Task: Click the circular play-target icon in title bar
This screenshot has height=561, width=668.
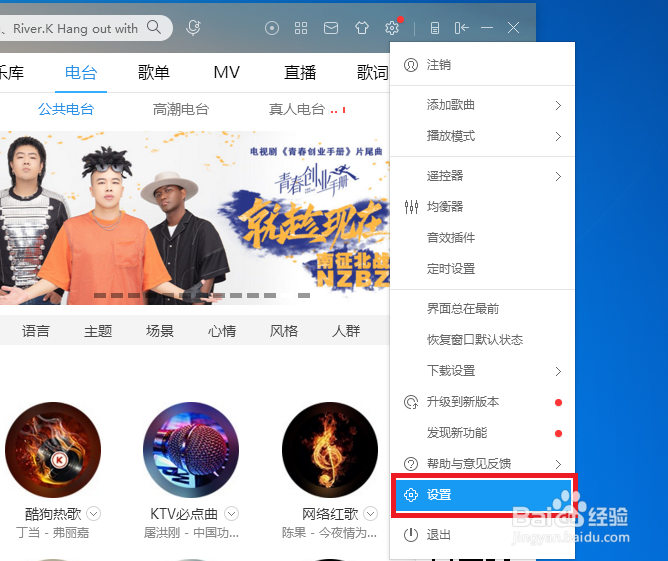Action: 272,28
